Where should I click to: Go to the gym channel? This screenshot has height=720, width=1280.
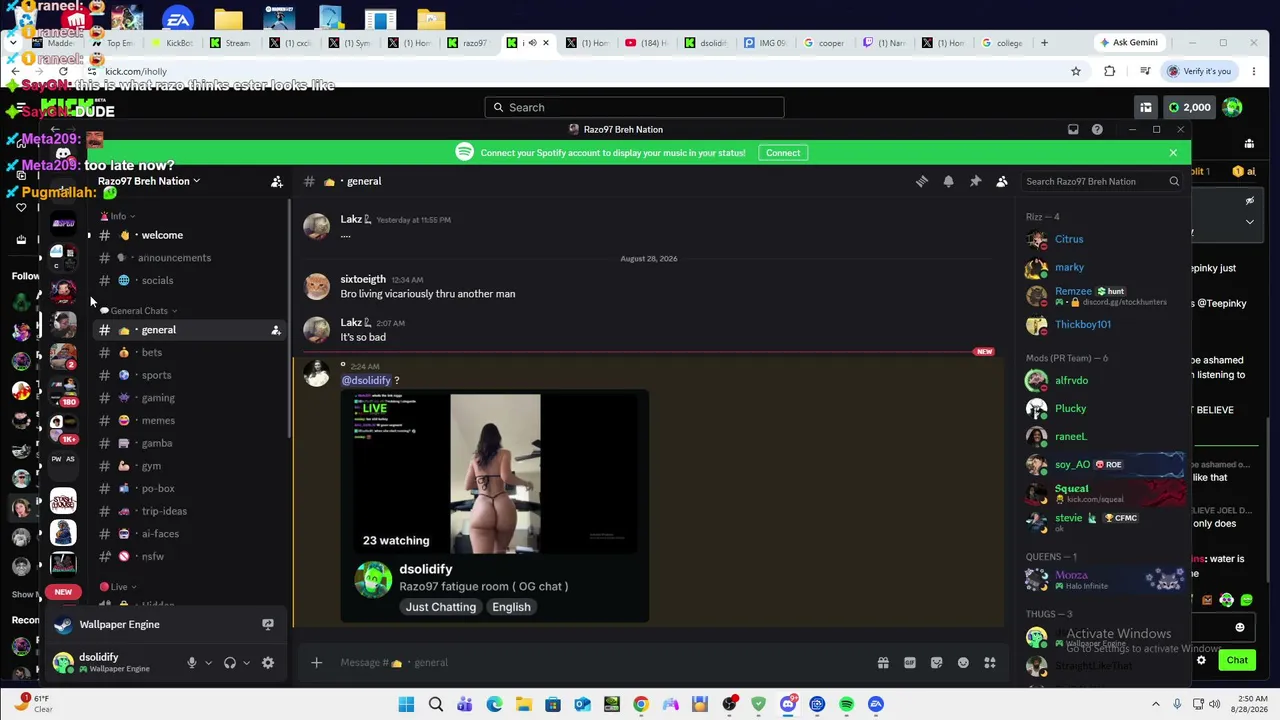[x=190, y=466]
